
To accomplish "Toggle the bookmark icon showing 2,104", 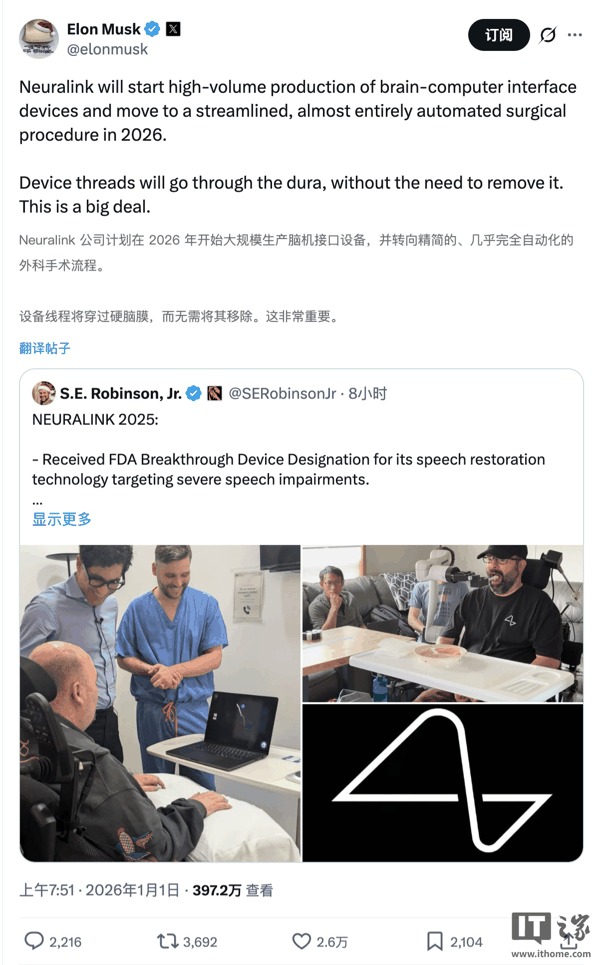I will pos(434,941).
